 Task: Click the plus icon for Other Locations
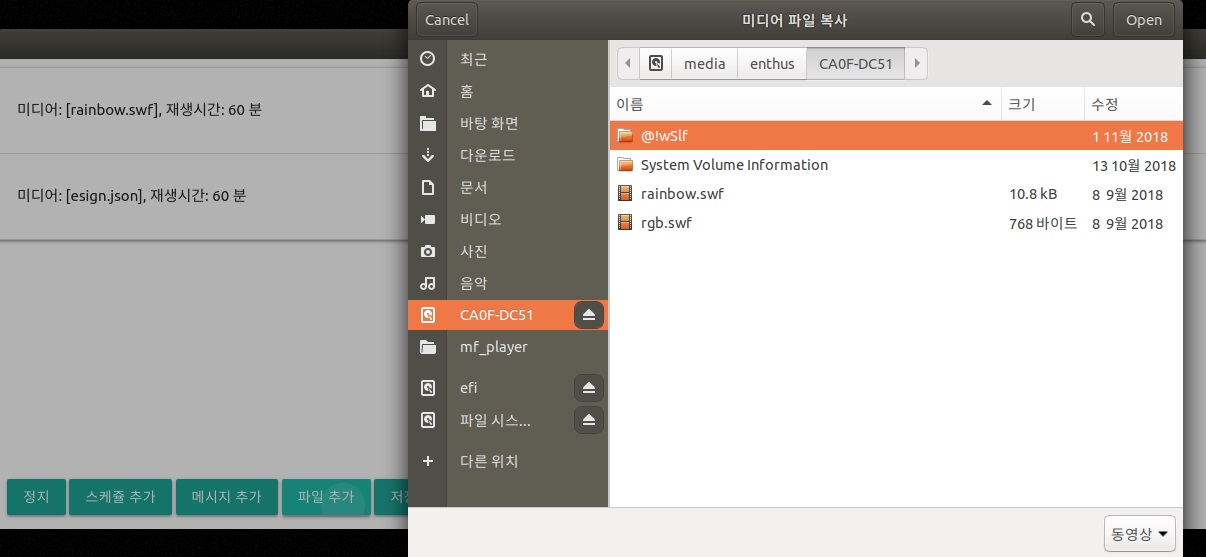point(428,461)
